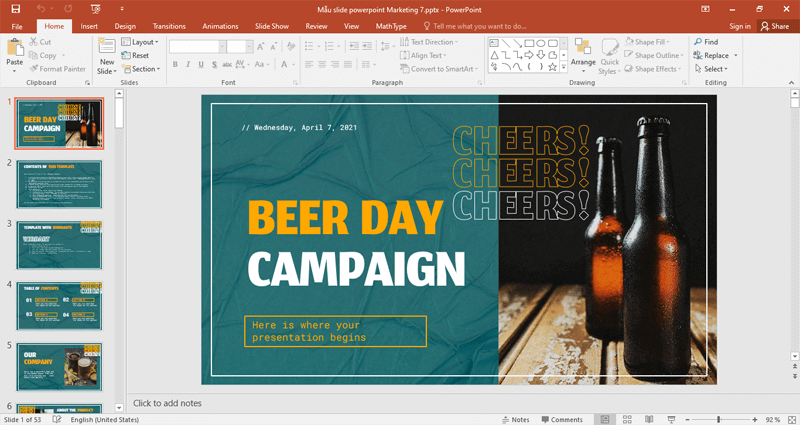Open Select dropdown in Editing

click(x=711, y=68)
